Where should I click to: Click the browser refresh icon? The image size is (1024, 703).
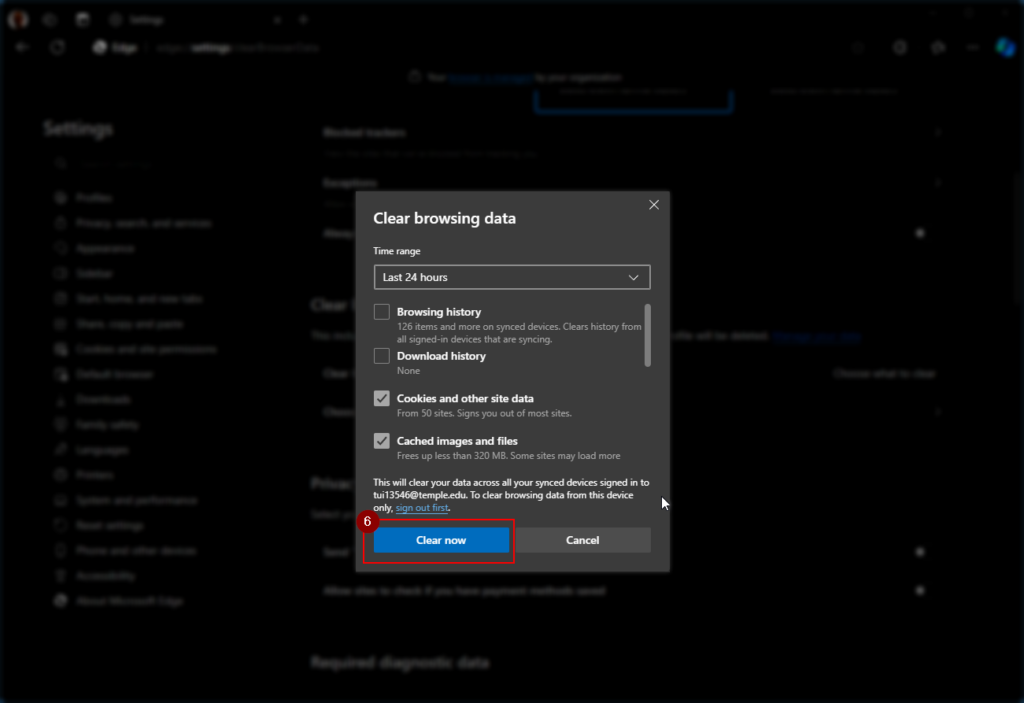(57, 47)
